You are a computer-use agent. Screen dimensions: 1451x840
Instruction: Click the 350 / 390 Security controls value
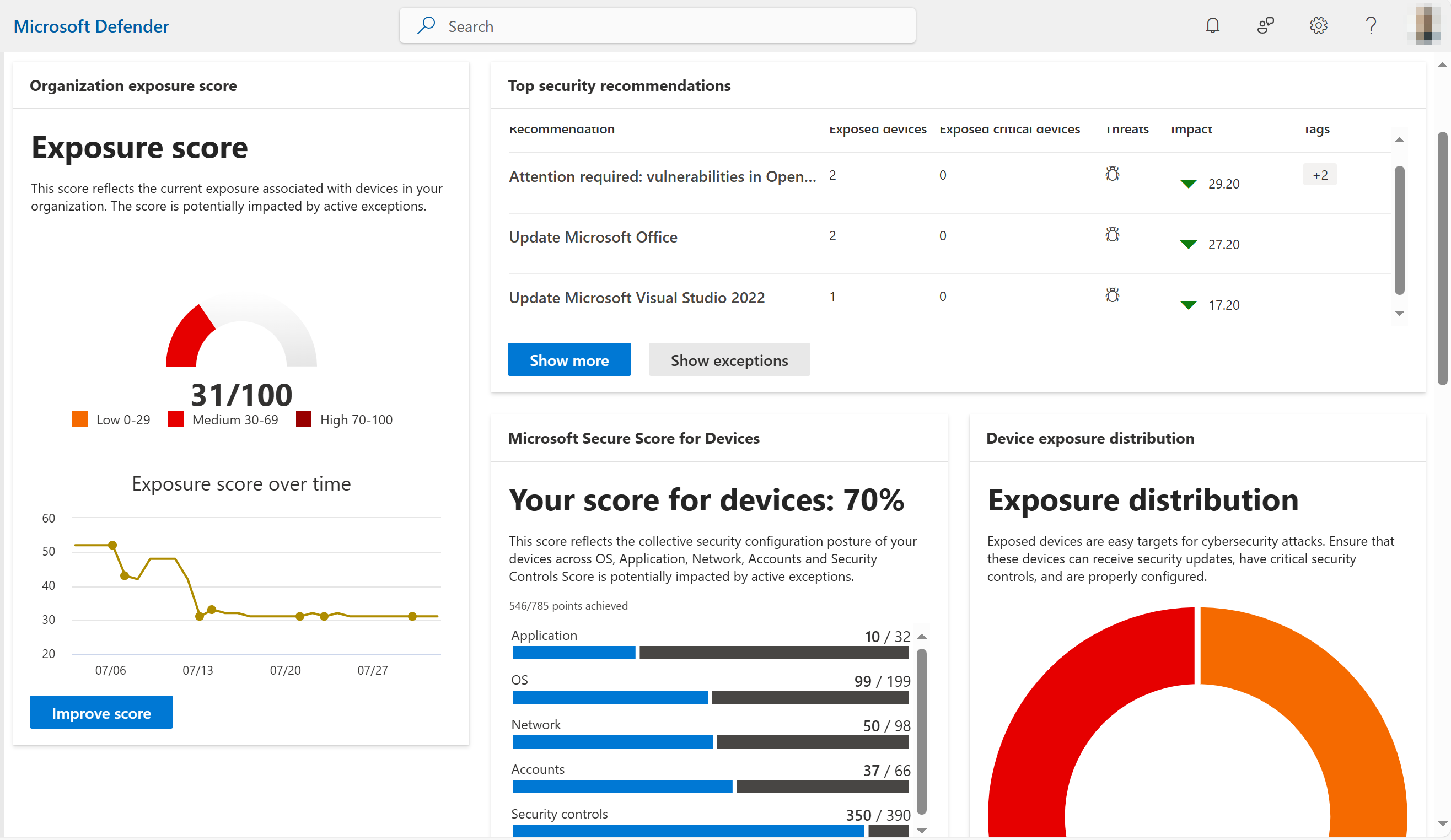[x=878, y=815]
